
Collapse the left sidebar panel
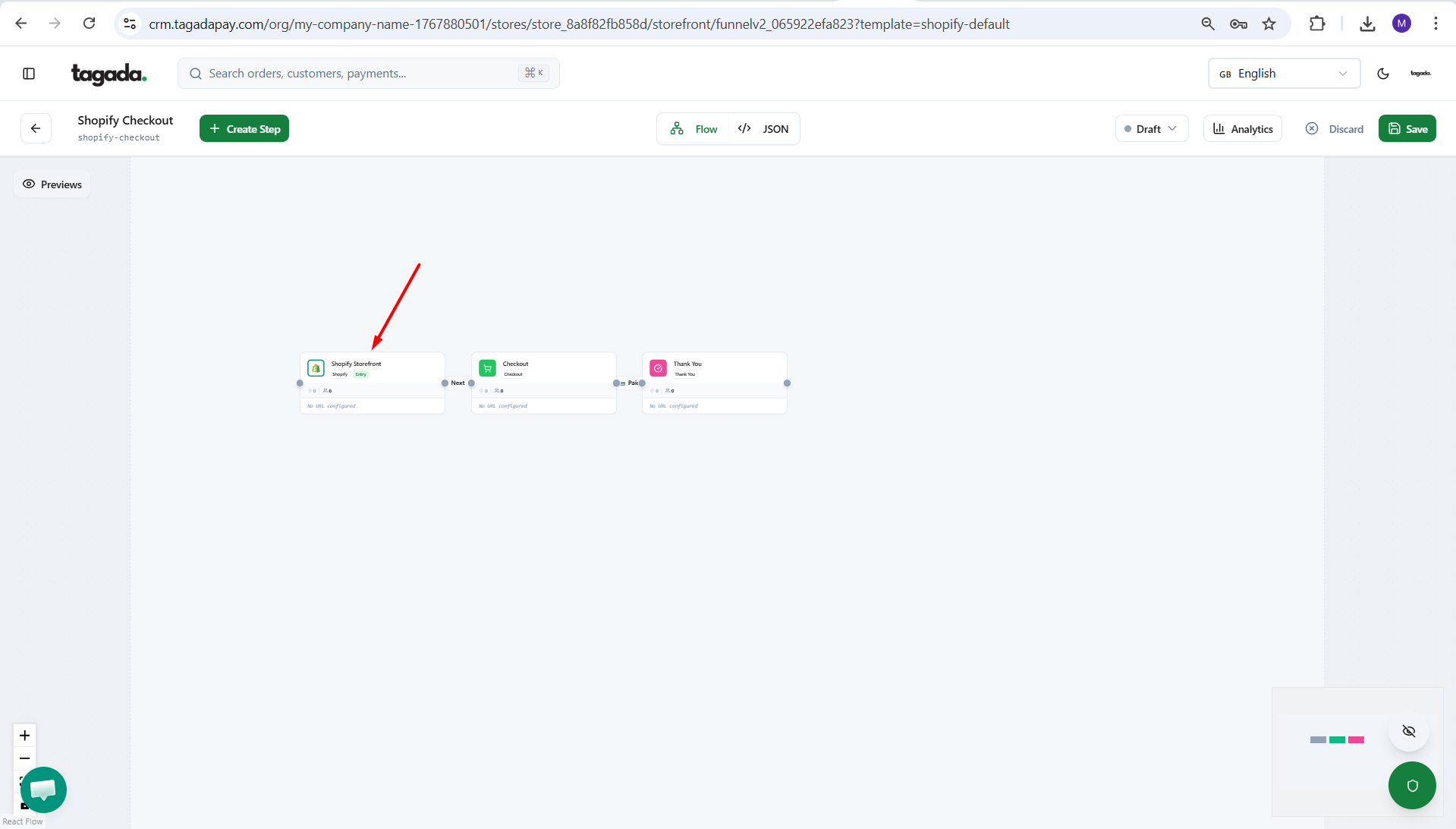pyautogui.click(x=29, y=74)
